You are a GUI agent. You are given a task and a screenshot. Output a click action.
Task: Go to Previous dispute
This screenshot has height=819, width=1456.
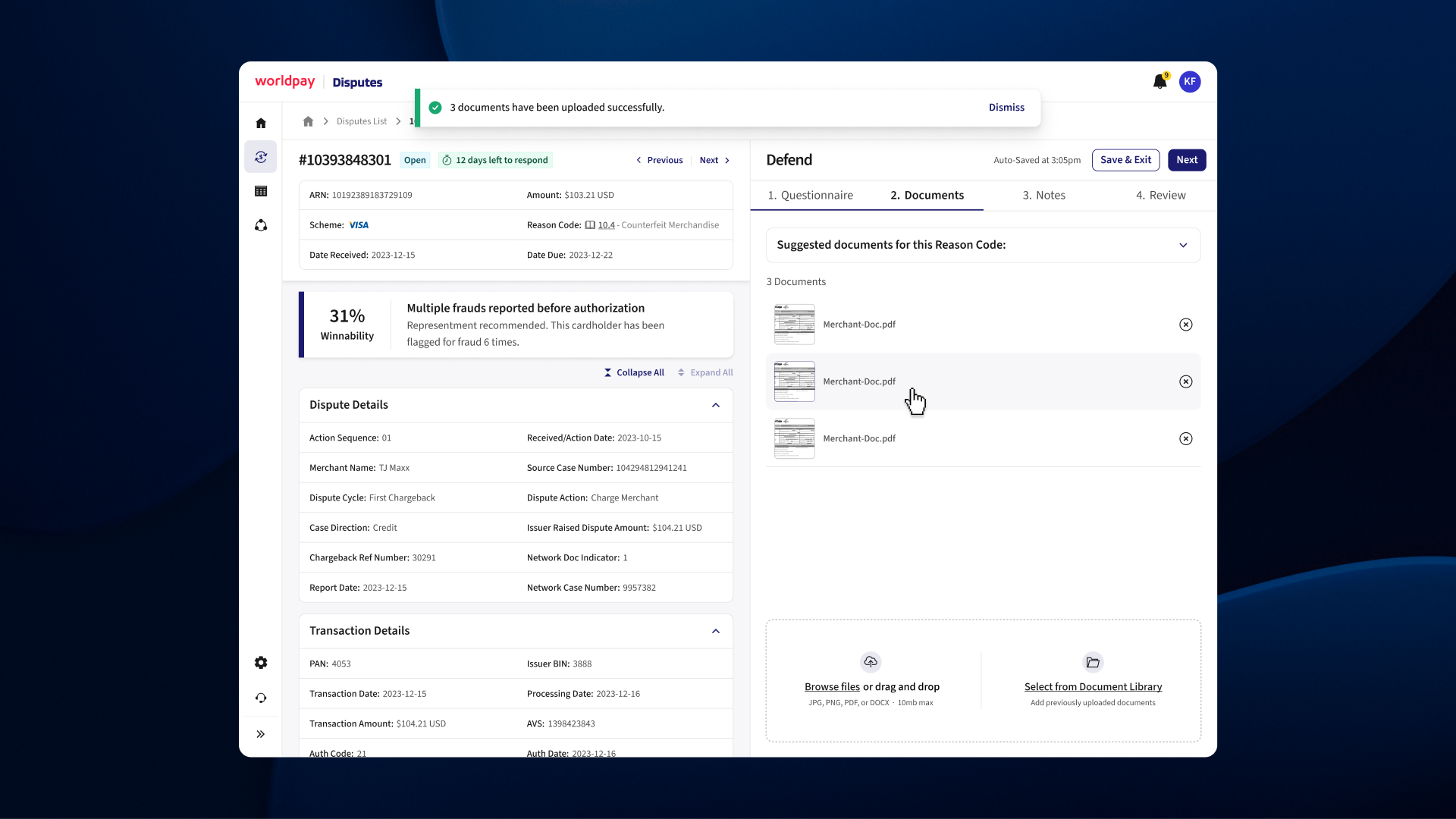tap(660, 160)
